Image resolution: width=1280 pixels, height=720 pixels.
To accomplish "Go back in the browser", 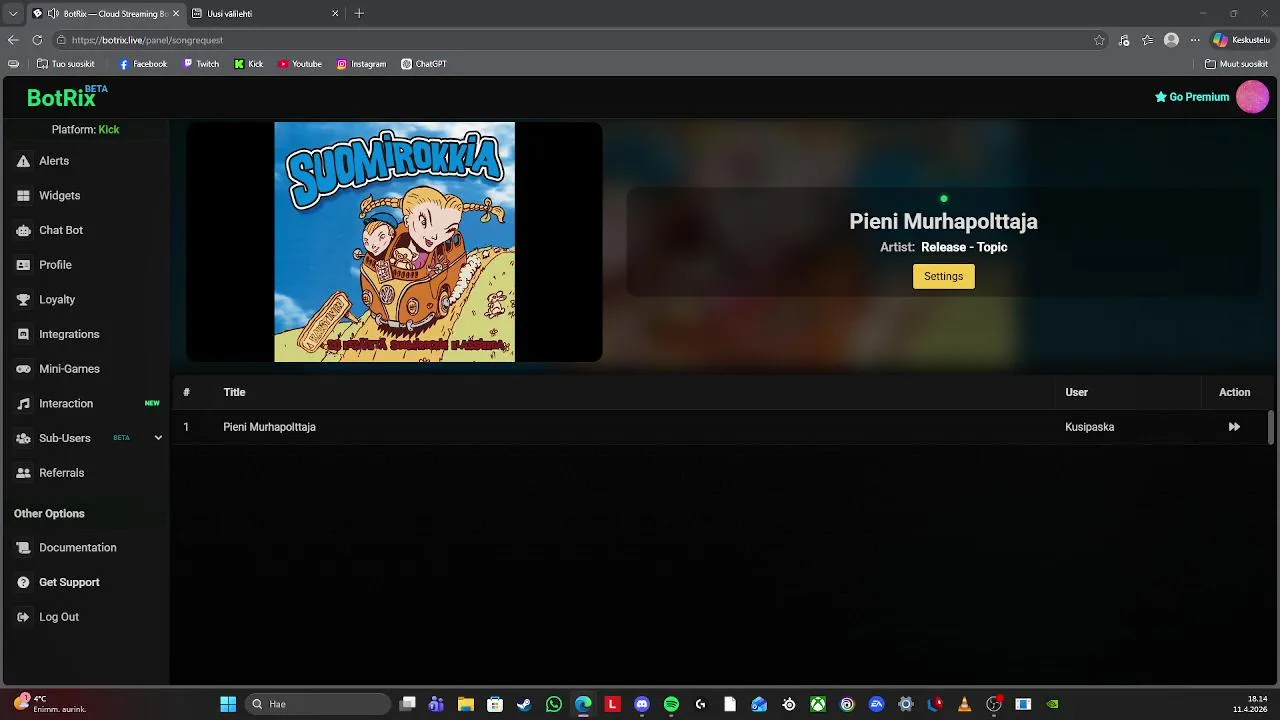I will pyautogui.click(x=13, y=40).
